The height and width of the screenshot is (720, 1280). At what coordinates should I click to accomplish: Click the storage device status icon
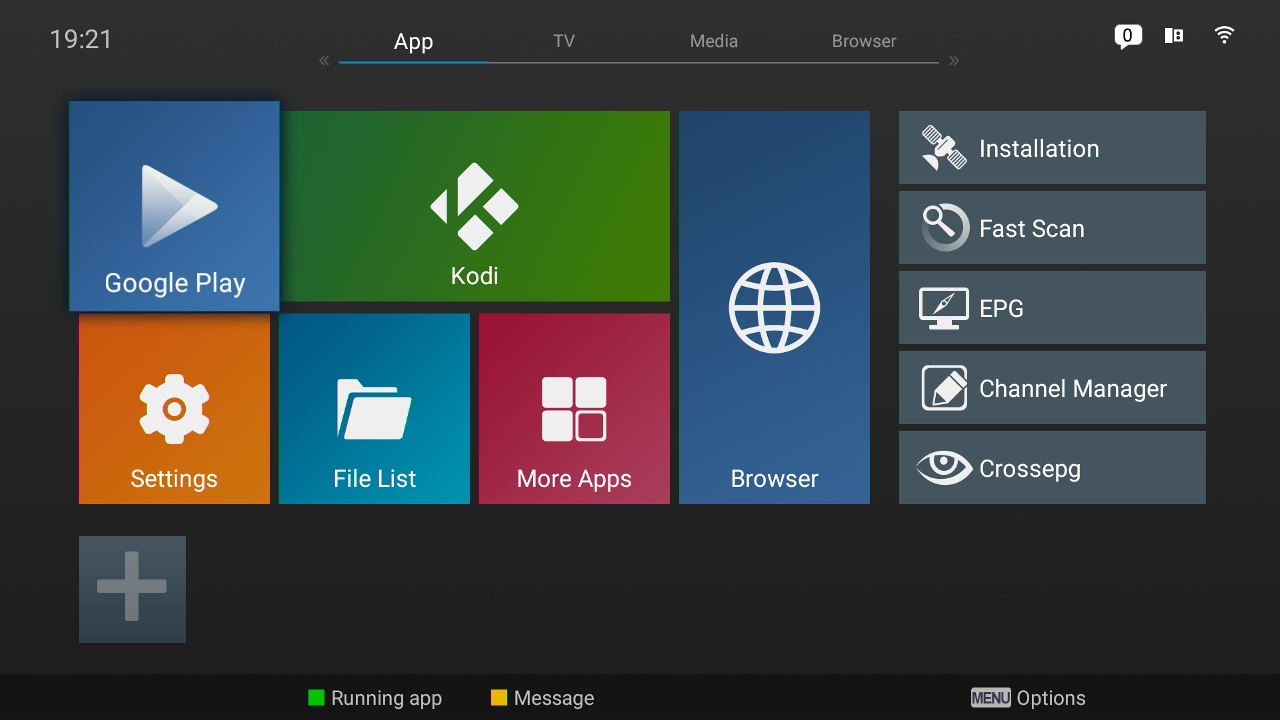[1174, 36]
